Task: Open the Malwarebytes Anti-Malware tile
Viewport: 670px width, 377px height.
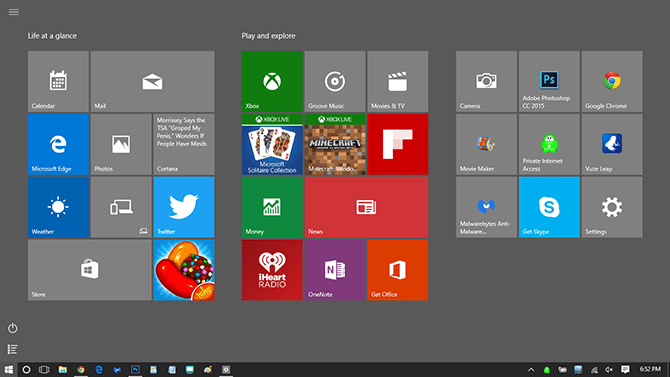Action: click(486, 207)
